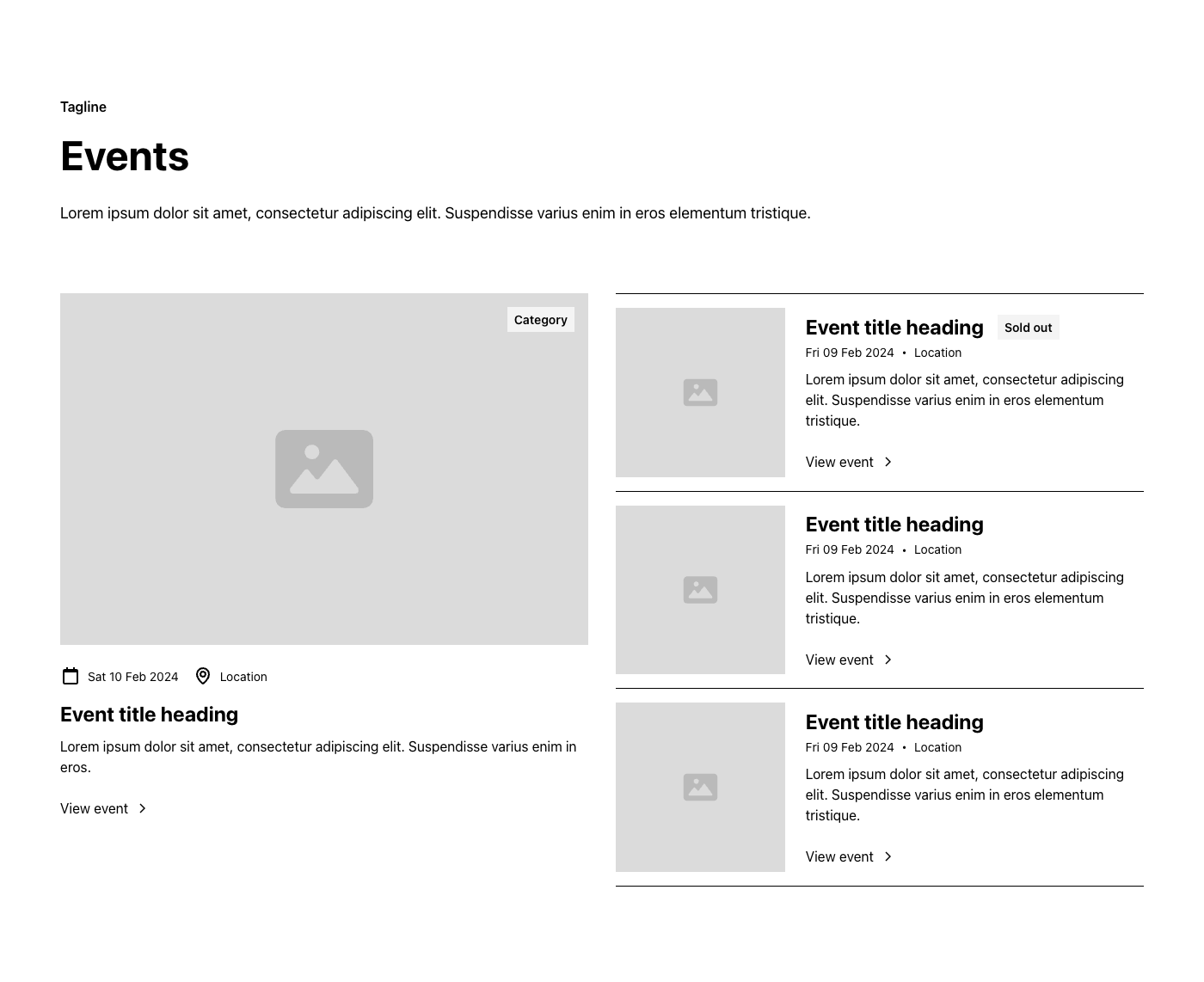The height and width of the screenshot is (982, 1204).
Task: Open the thumbnail of the middle list event
Action: tap(700, 590)
